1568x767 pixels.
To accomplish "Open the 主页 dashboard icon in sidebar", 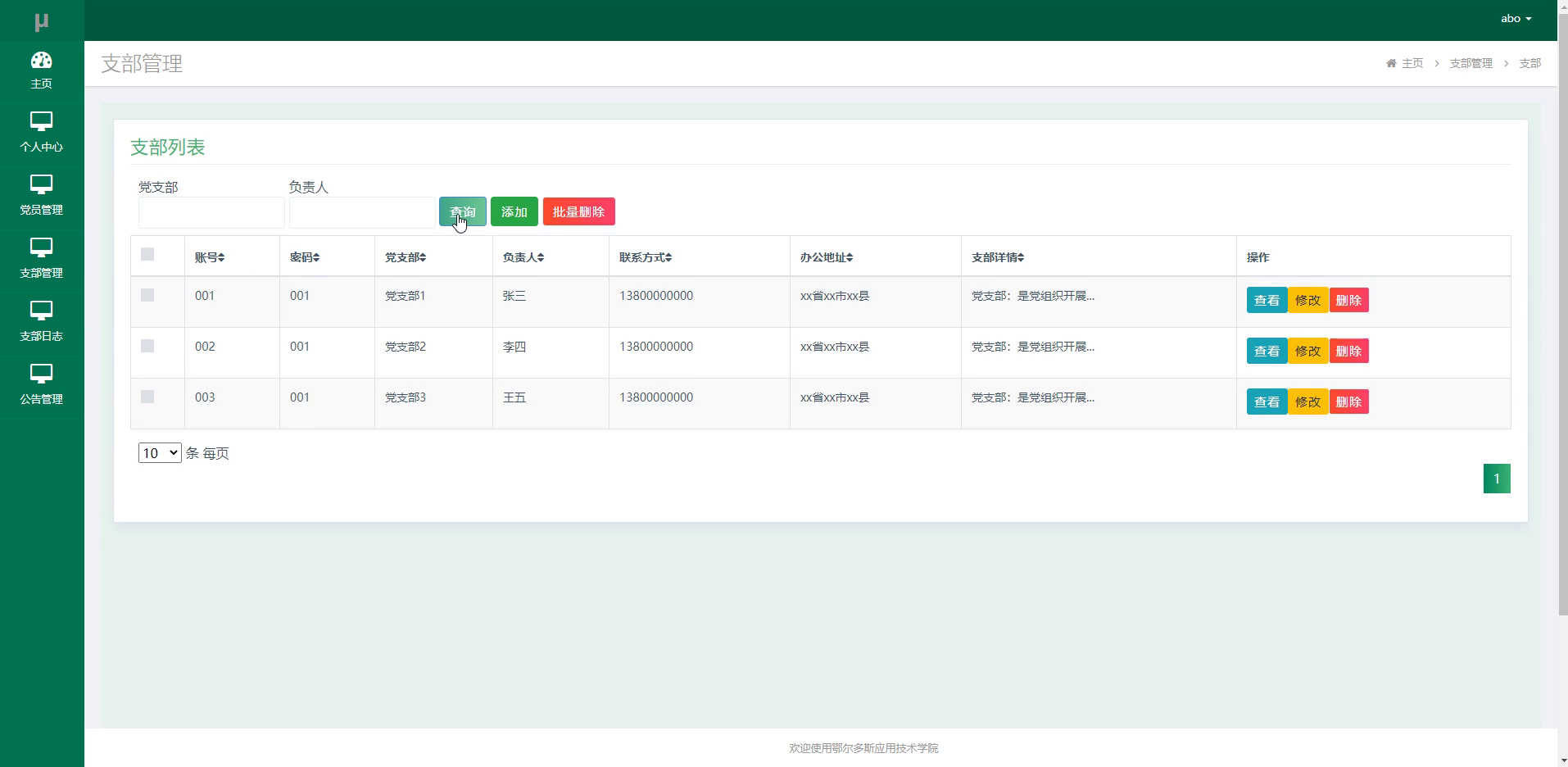I will pyautogui.click(x=41, y=61).
